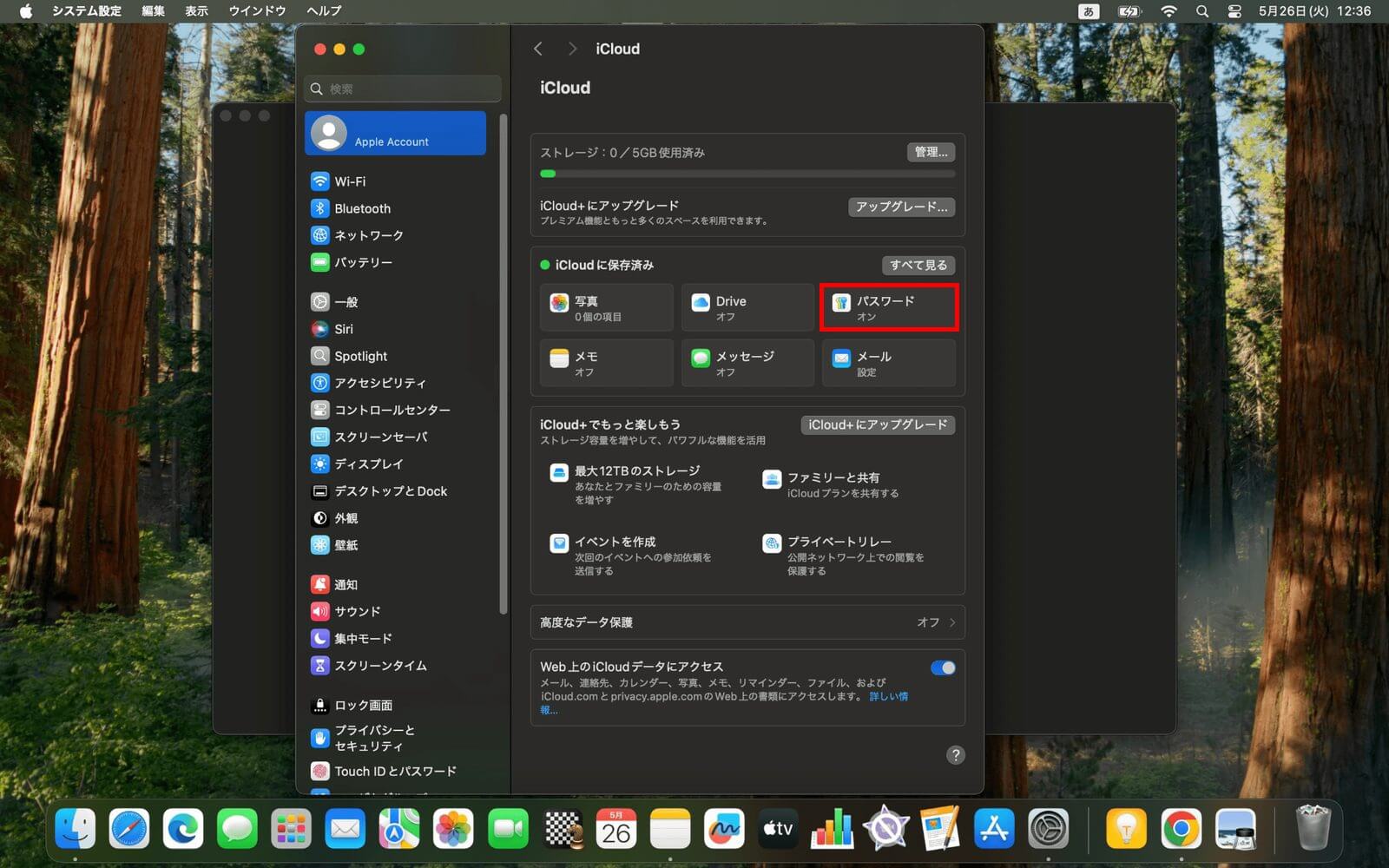Open Spotlight settings in sidebar

pyautogui.click(x=395, y=356)
